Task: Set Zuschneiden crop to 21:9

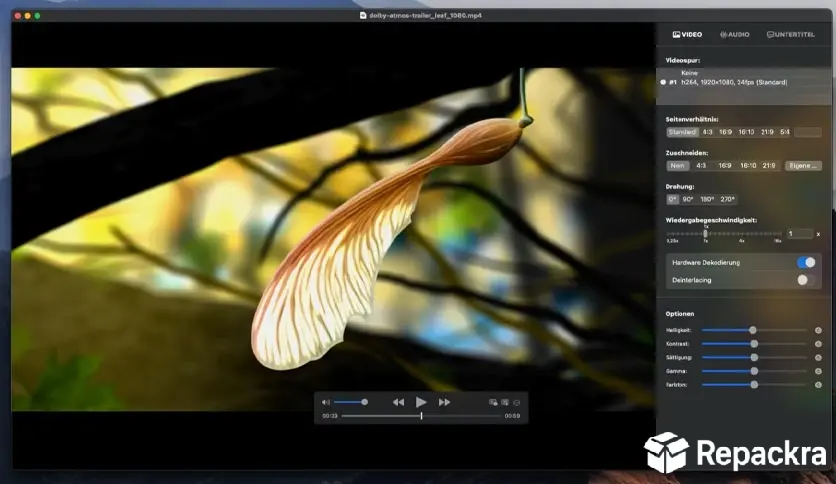Action: pyautogui.click(x=769, y=166)
